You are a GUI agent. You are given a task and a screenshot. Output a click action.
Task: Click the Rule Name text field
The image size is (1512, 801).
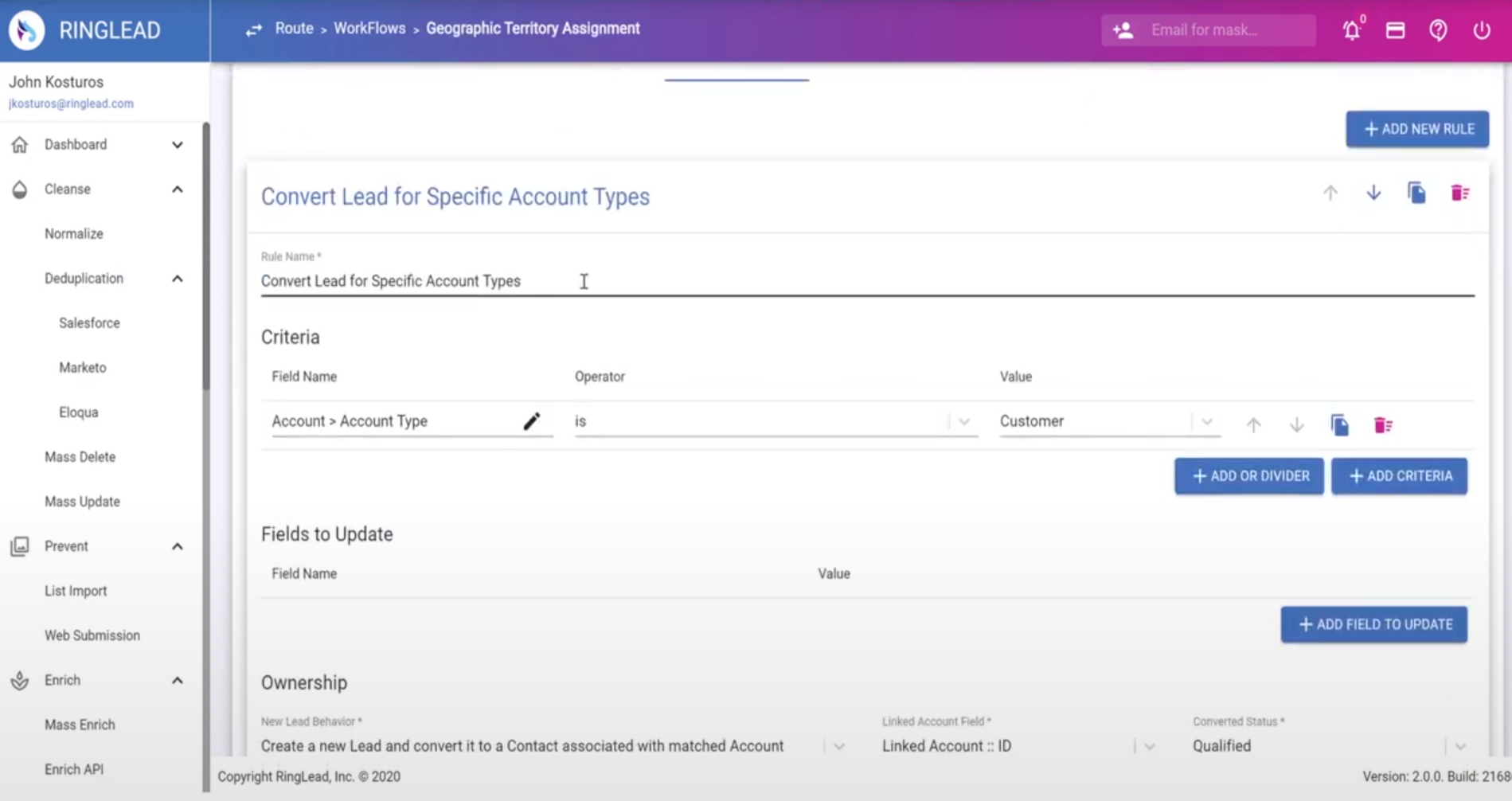(x=867, y=281)
